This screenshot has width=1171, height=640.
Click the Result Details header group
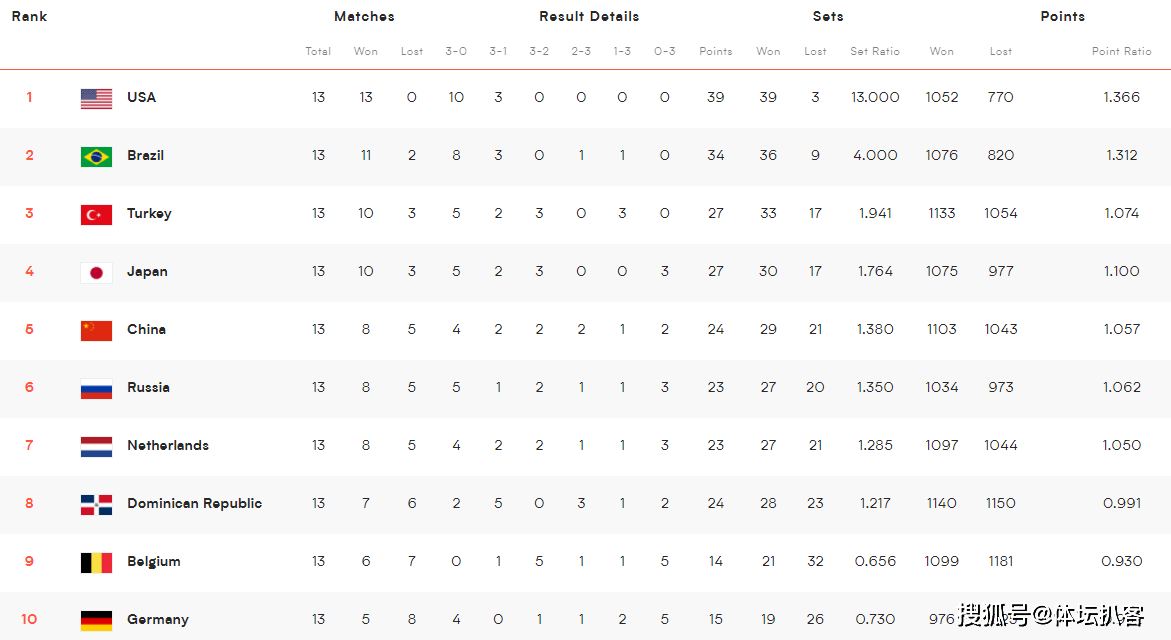[x=589, y=16]
